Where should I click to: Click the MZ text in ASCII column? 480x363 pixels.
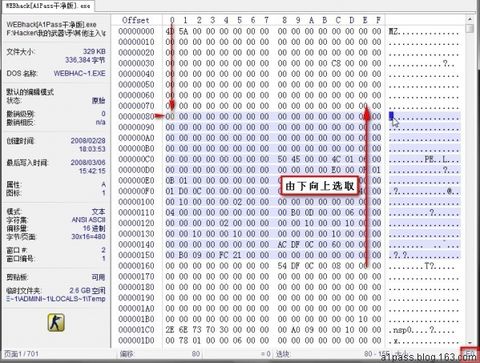point(393,32)
